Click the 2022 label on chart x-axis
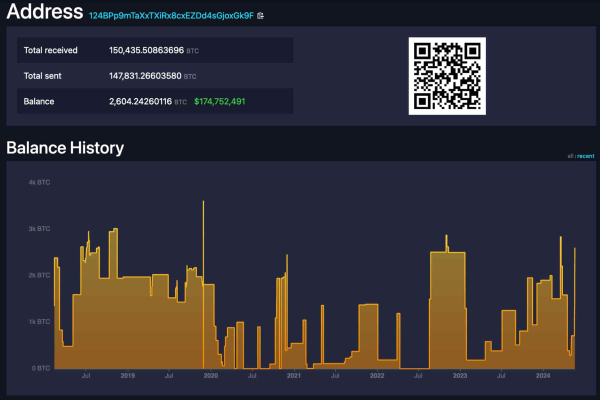Image resolution: width=600 pixels, height=400 pixels. tap(376, 376)
